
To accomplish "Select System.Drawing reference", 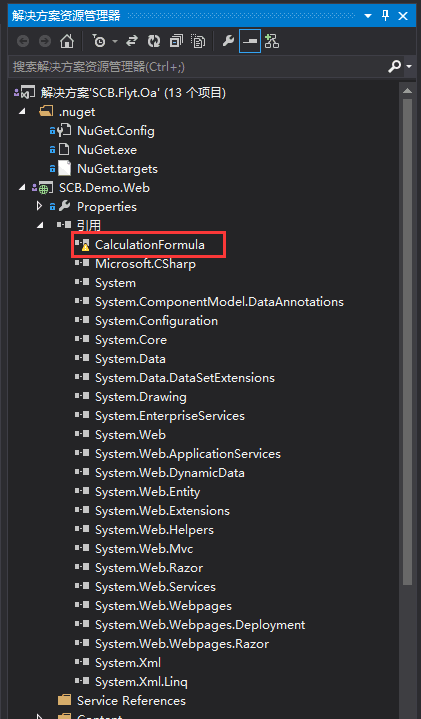I will 141,397.
